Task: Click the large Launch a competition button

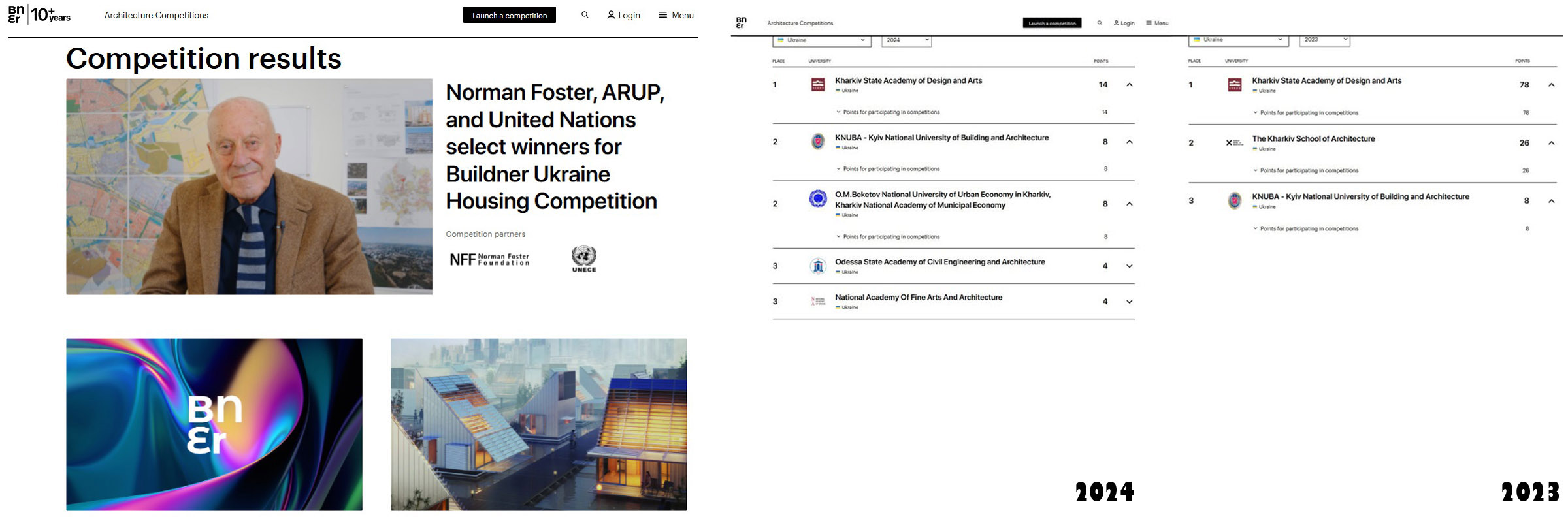Action: [x=510, y=15]
